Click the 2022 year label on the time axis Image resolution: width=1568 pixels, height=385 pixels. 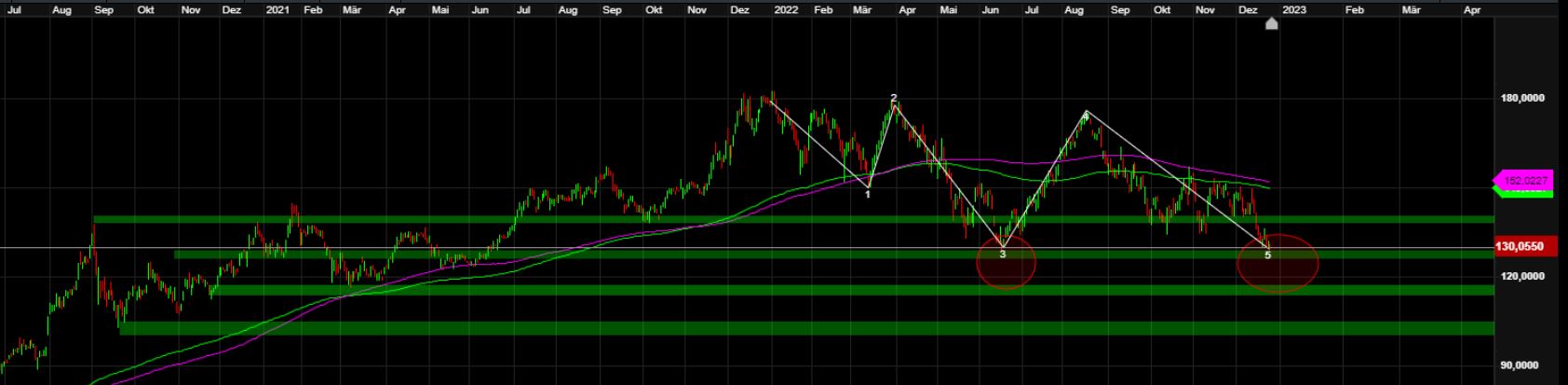pyautogui.click(x=786, y=9)
